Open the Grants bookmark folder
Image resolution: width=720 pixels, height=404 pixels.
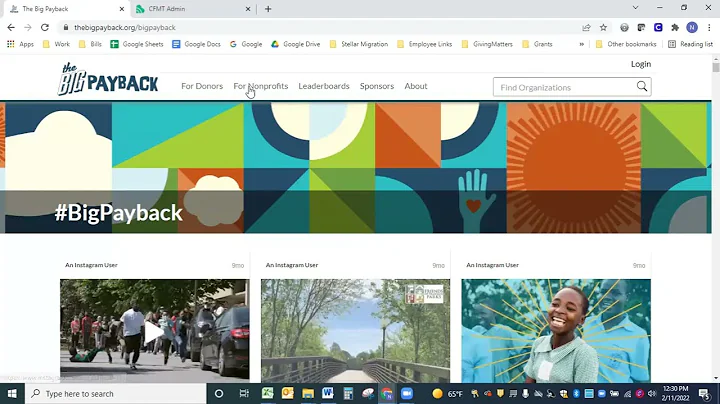[x=537, y=44]
